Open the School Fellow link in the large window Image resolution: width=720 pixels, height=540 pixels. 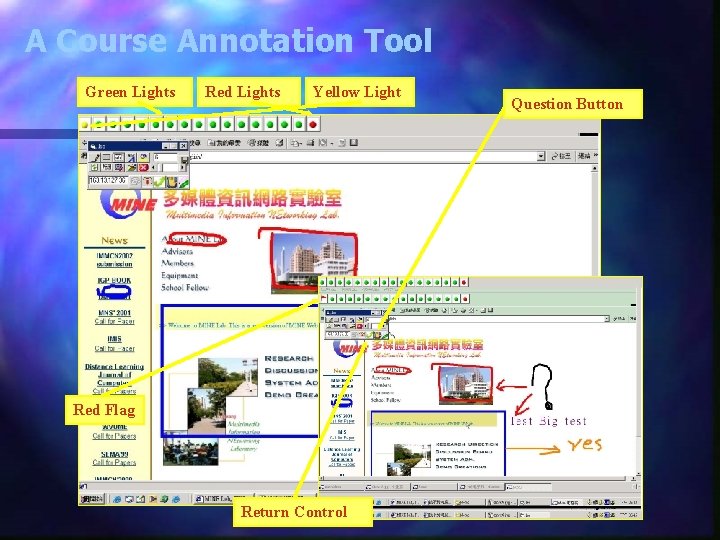[x=185, y=287]
